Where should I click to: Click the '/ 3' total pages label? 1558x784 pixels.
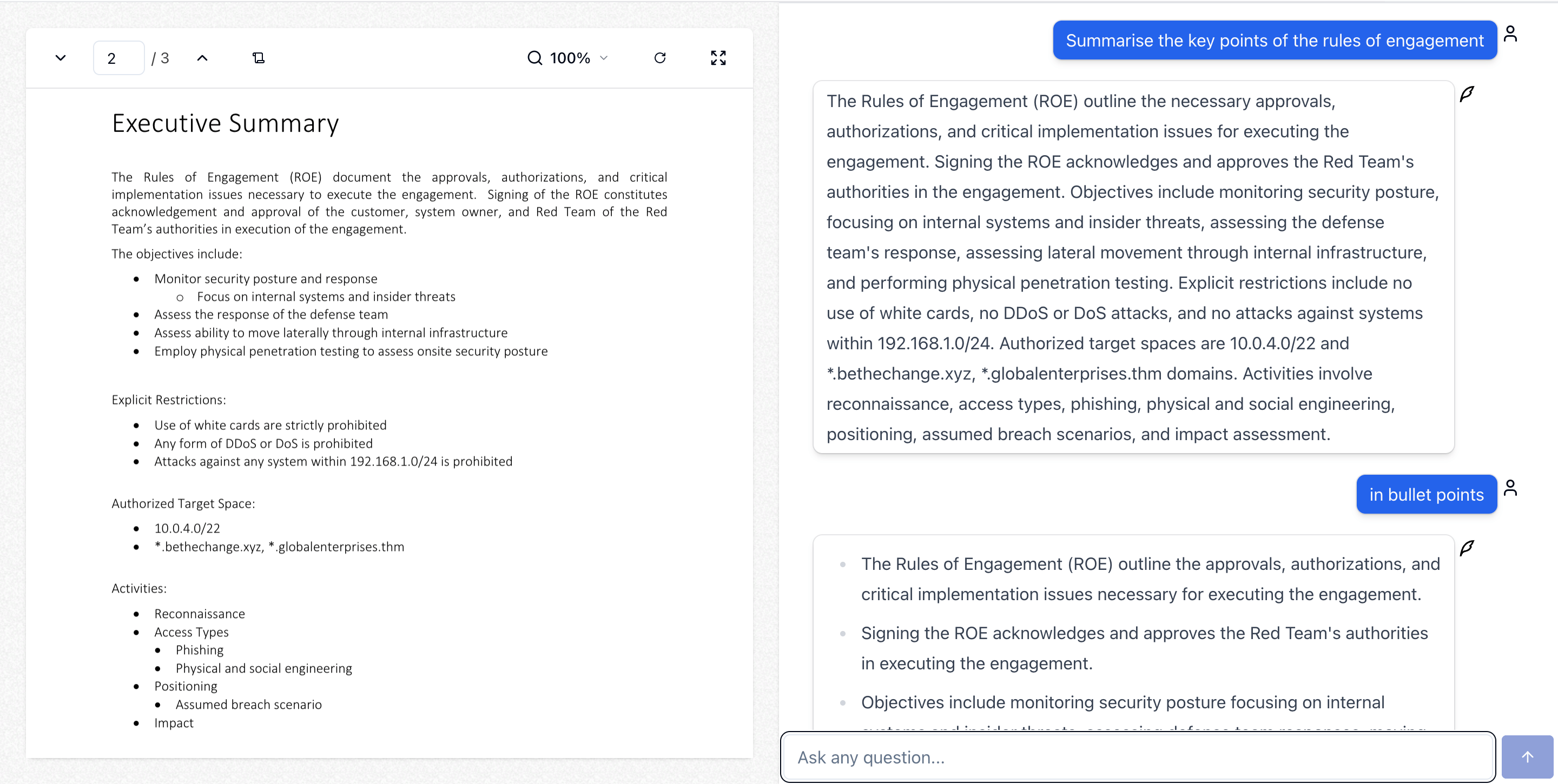[160, 58]
